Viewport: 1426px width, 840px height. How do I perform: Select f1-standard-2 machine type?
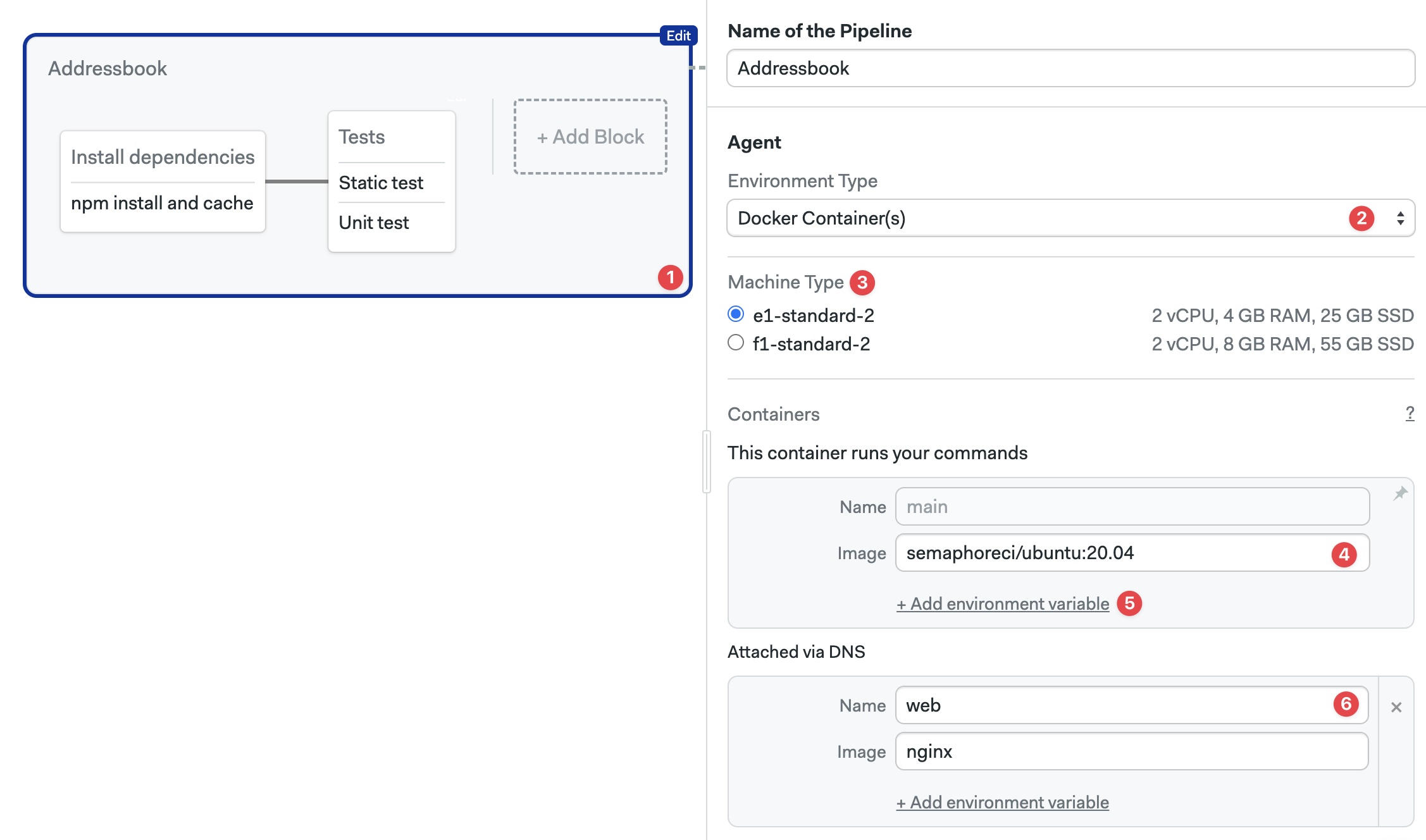click(736, 343)
